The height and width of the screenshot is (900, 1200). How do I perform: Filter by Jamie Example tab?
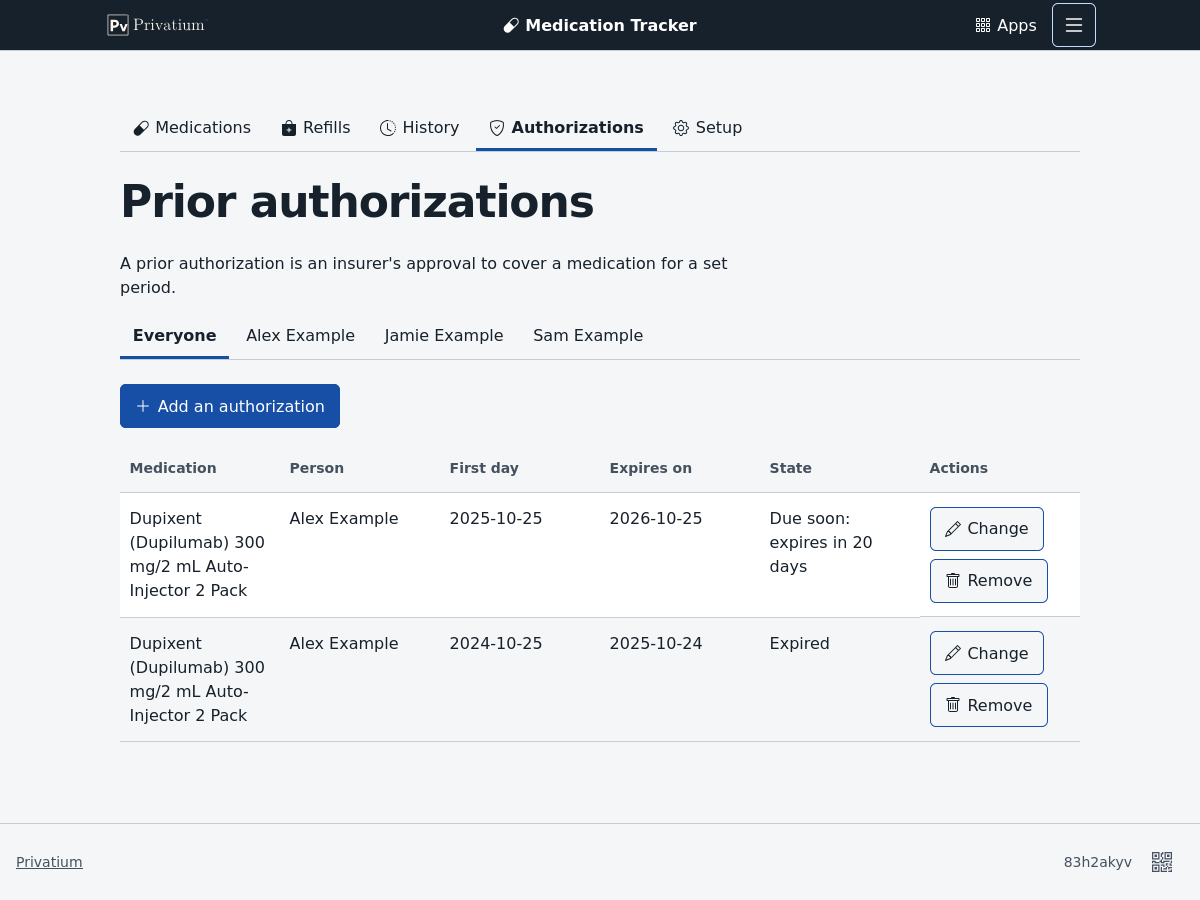pyautogui.click(x=444, y=336)
